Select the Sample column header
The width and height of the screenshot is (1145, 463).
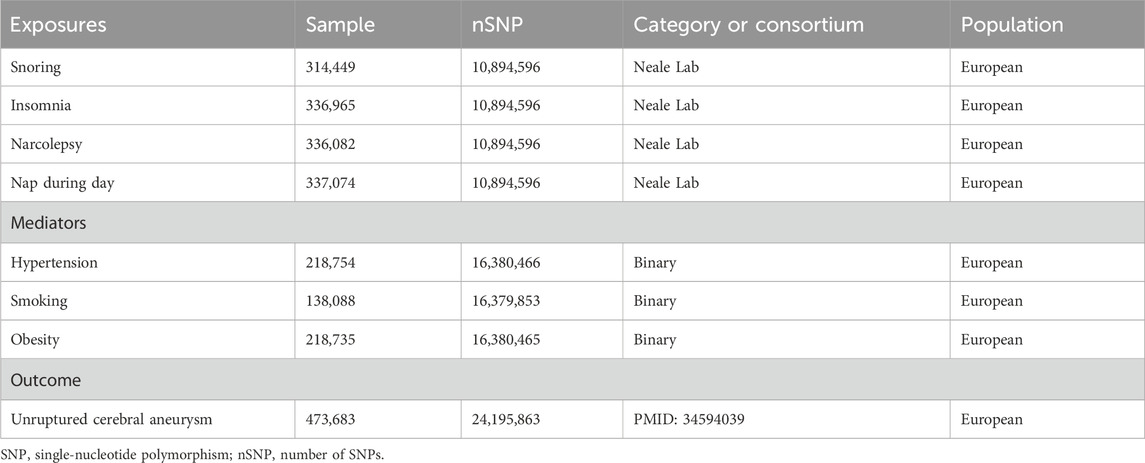pyautogui.click(x=340, y=25)
